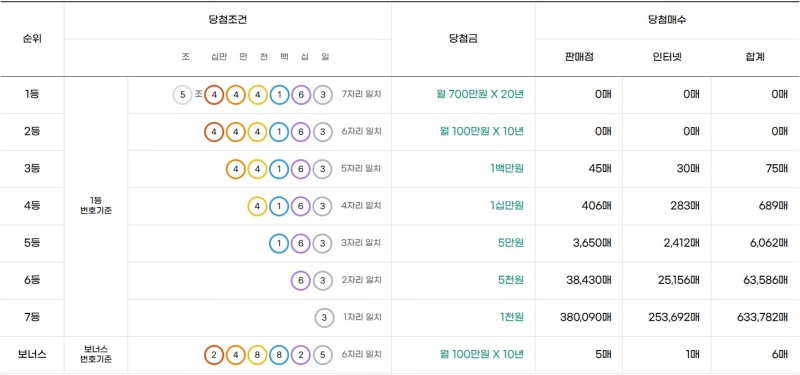
Task: Select the purple ball 2 in the 보너스 row
Action: tap(301, 355)
